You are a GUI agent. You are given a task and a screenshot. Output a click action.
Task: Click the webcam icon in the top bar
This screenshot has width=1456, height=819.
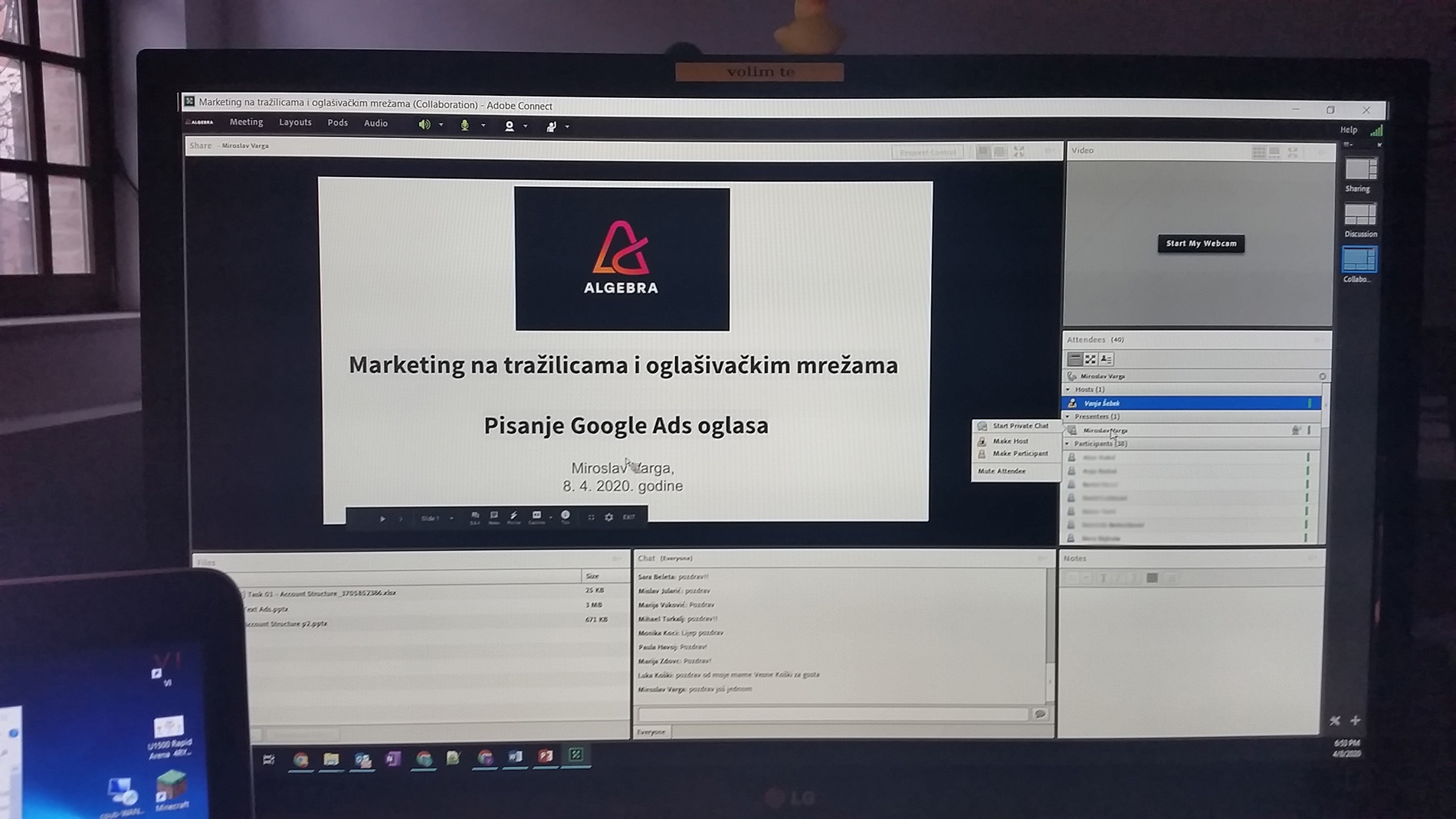[x=509, y=126]
